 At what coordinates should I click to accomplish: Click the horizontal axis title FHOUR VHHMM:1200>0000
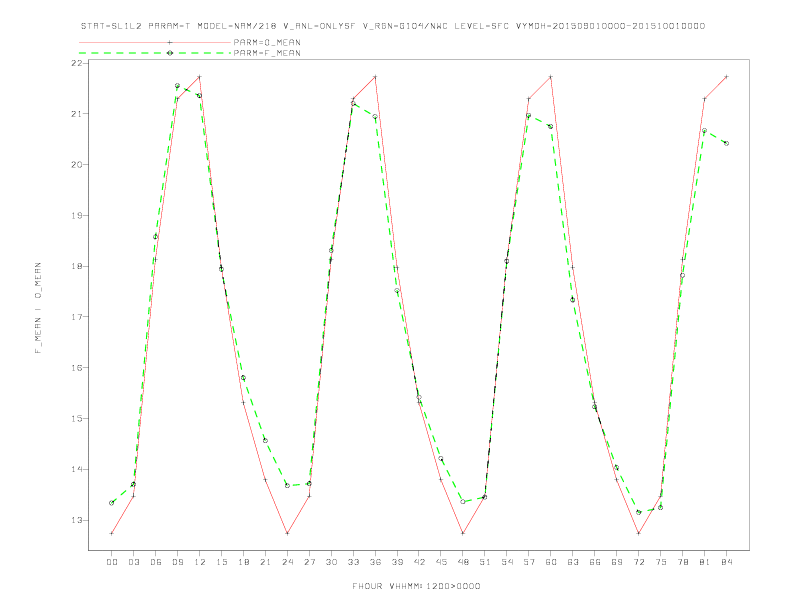pyautogui.click(x=416, y=586)
